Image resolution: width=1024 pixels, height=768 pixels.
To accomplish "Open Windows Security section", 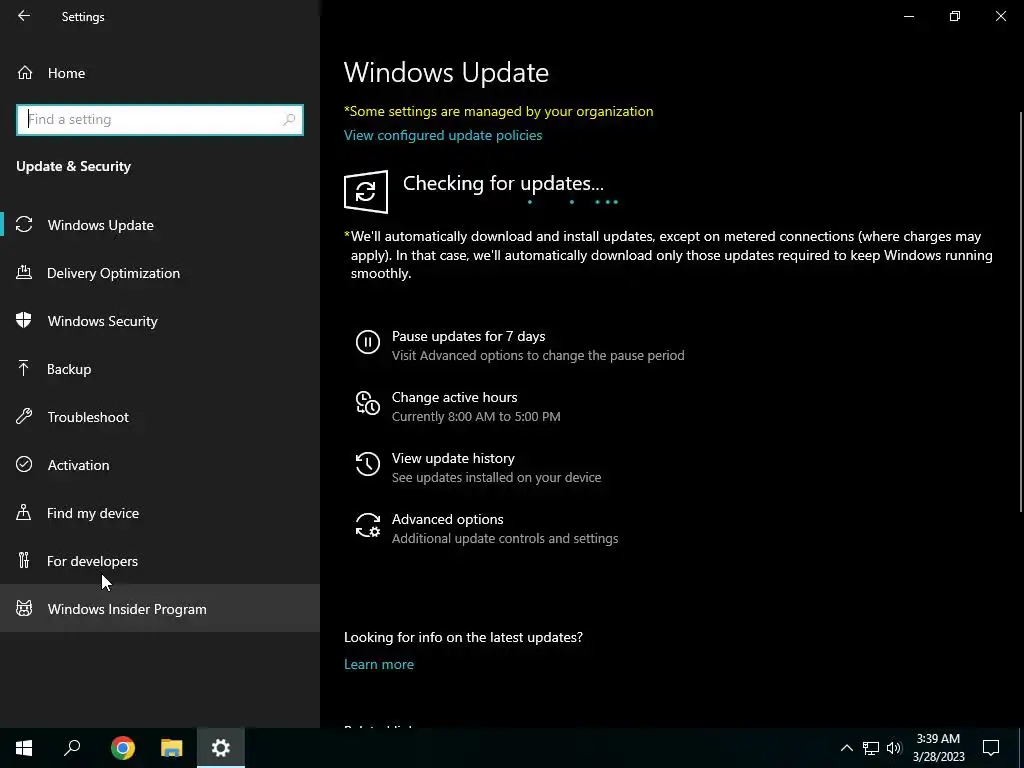I will pos(160,321).
